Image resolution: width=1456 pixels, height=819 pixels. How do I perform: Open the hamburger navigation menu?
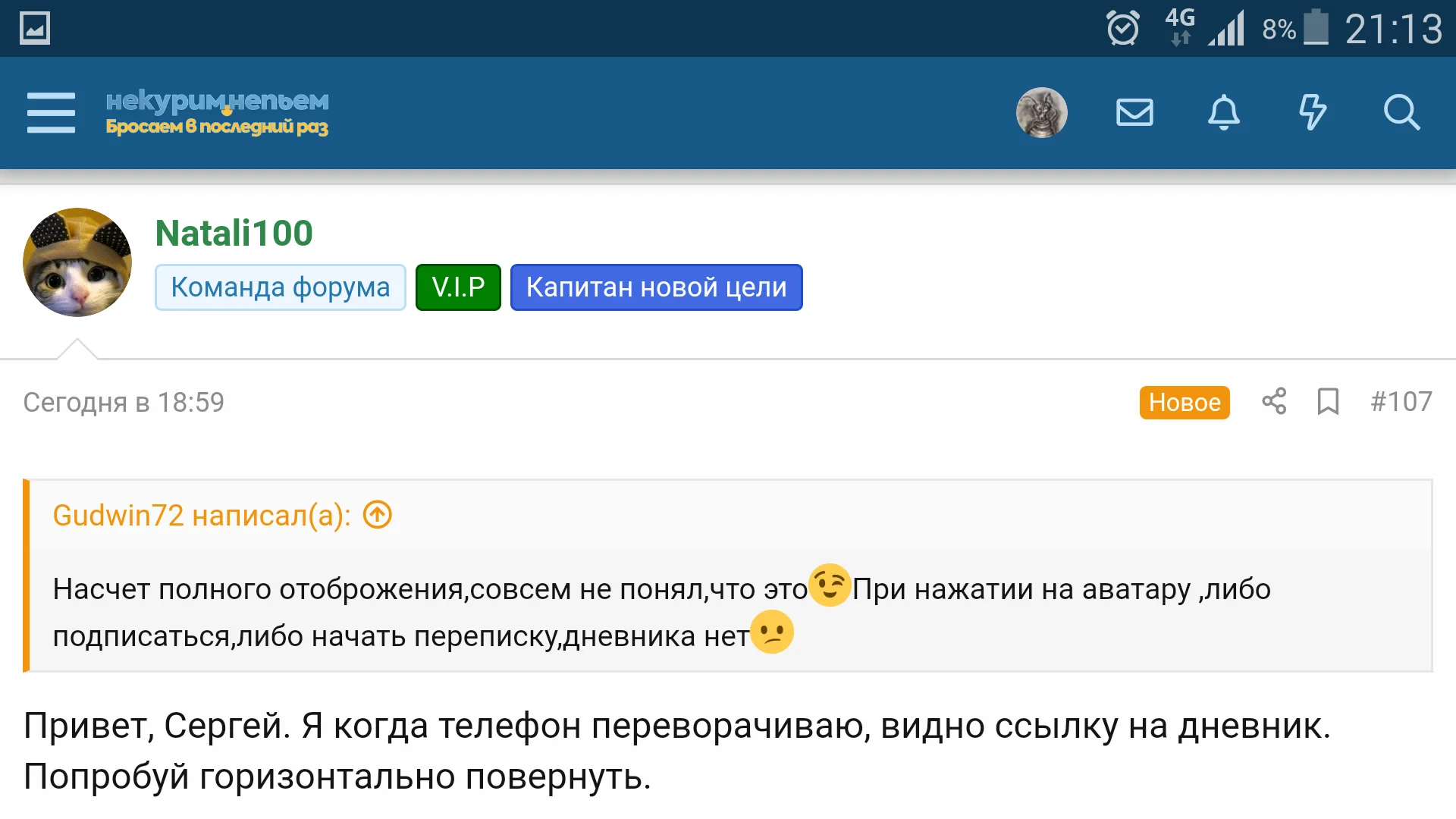50,112
